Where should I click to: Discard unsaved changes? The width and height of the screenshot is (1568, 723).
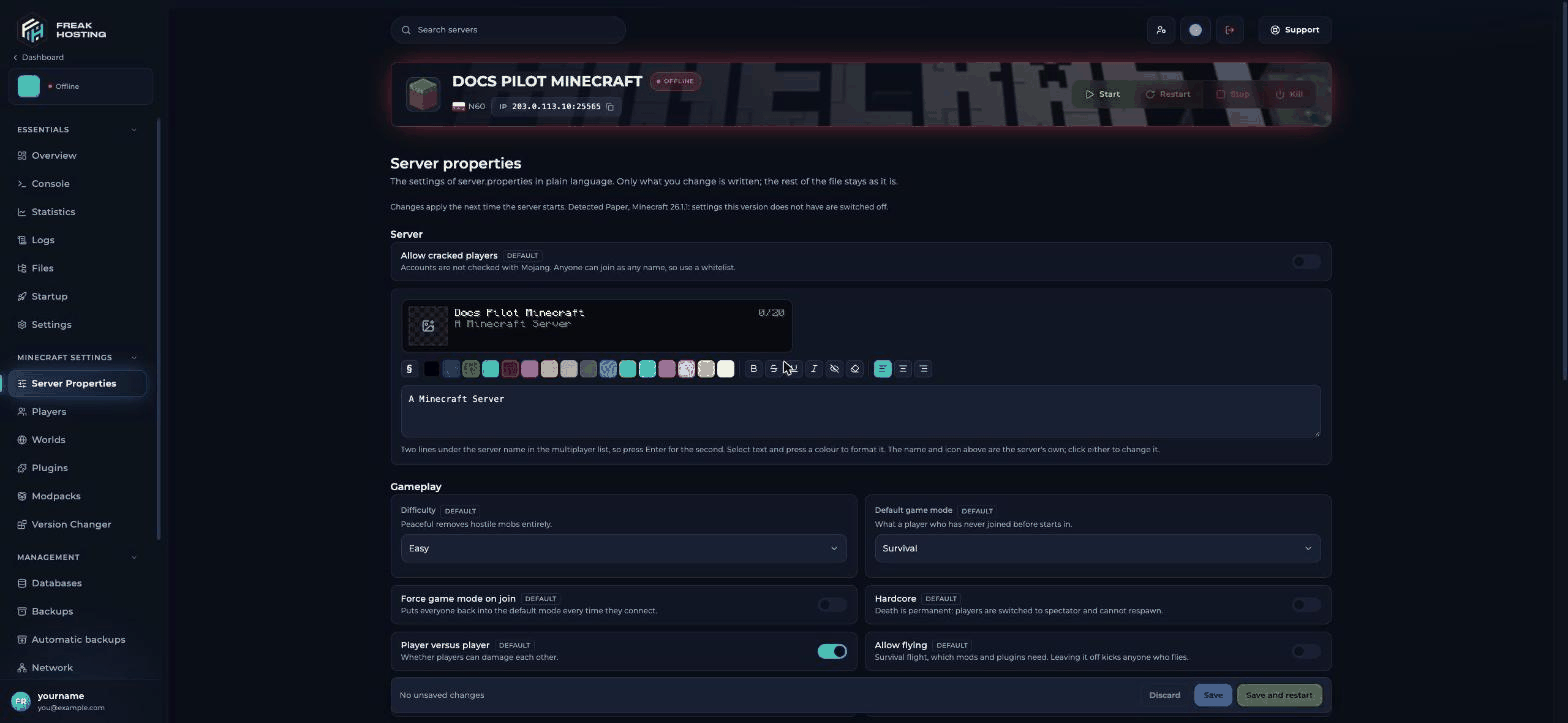pos(1164,695)
